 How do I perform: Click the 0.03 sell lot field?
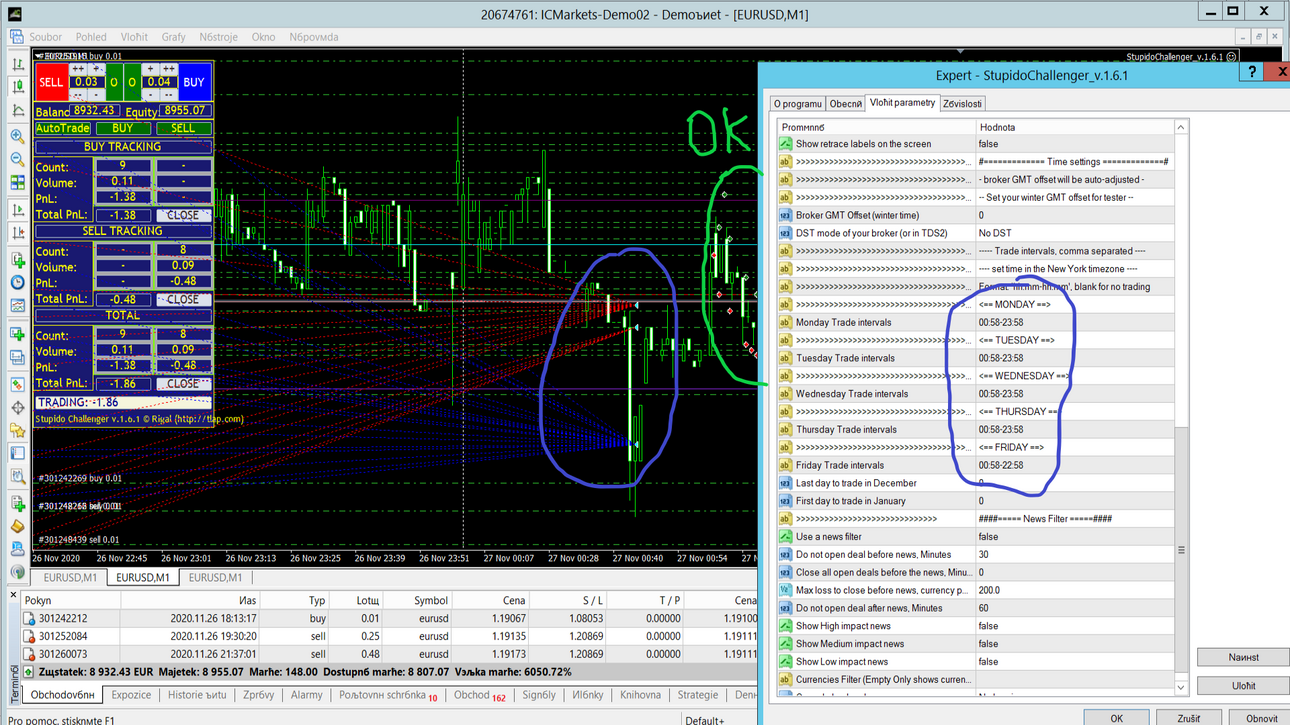click(x=86, y=82)
